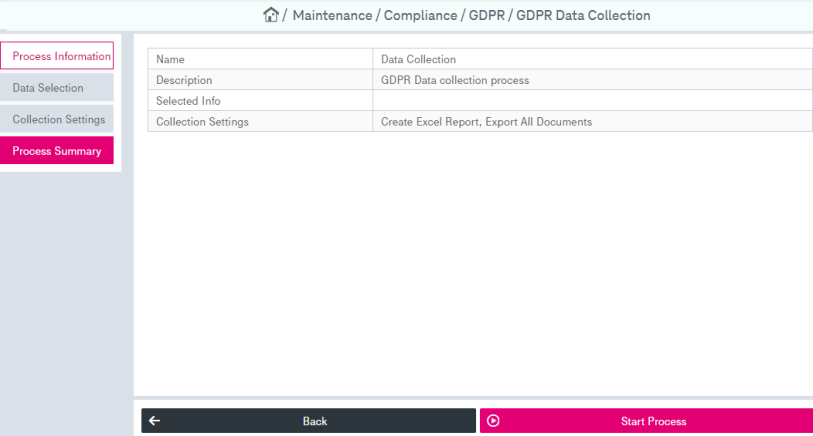Select the Process Summary step
Screen dimensions: 813x436
(x=57, y=151)
